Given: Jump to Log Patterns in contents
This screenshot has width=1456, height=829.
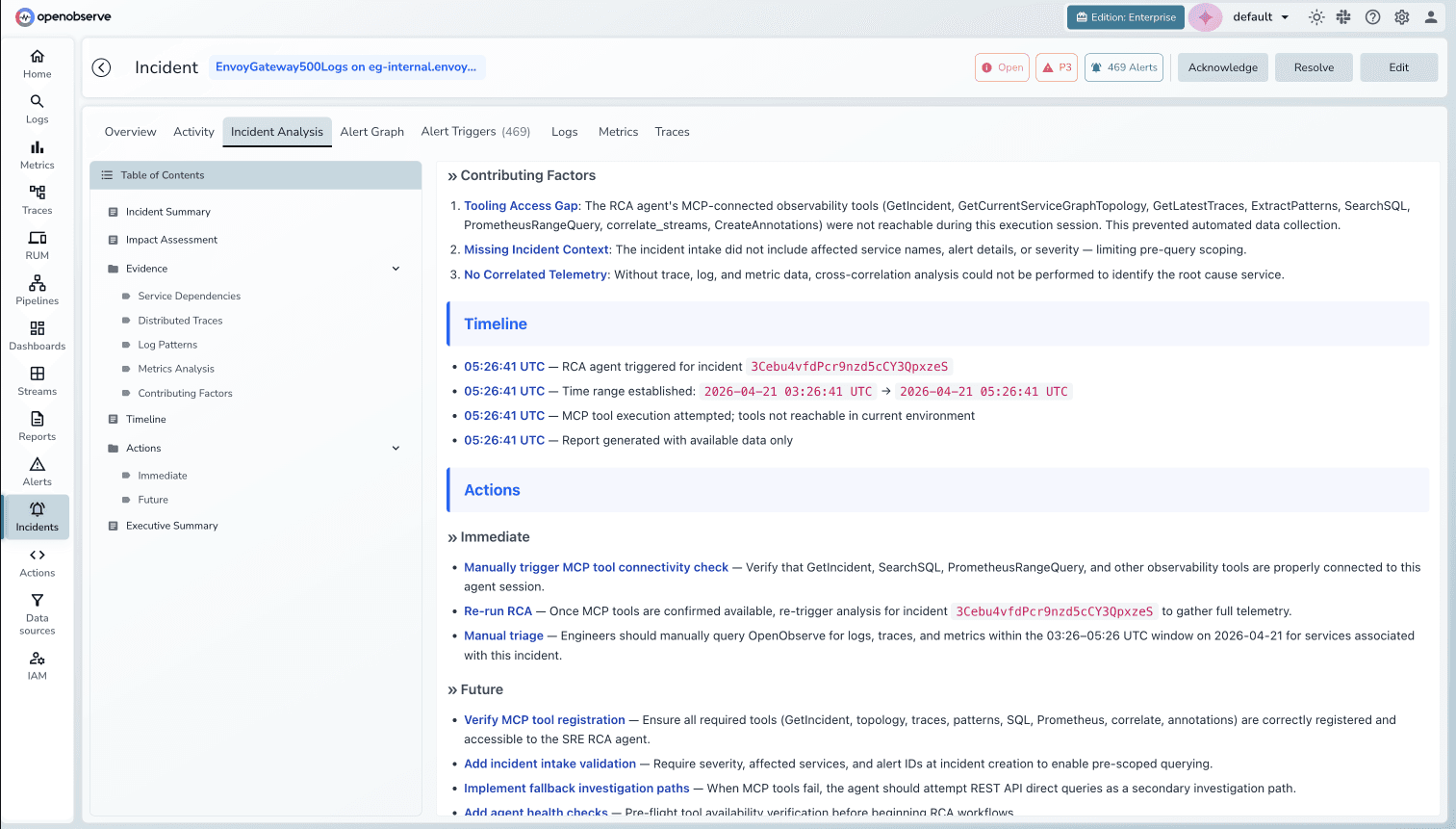Looking at the screenshot, I should [167, 345].
